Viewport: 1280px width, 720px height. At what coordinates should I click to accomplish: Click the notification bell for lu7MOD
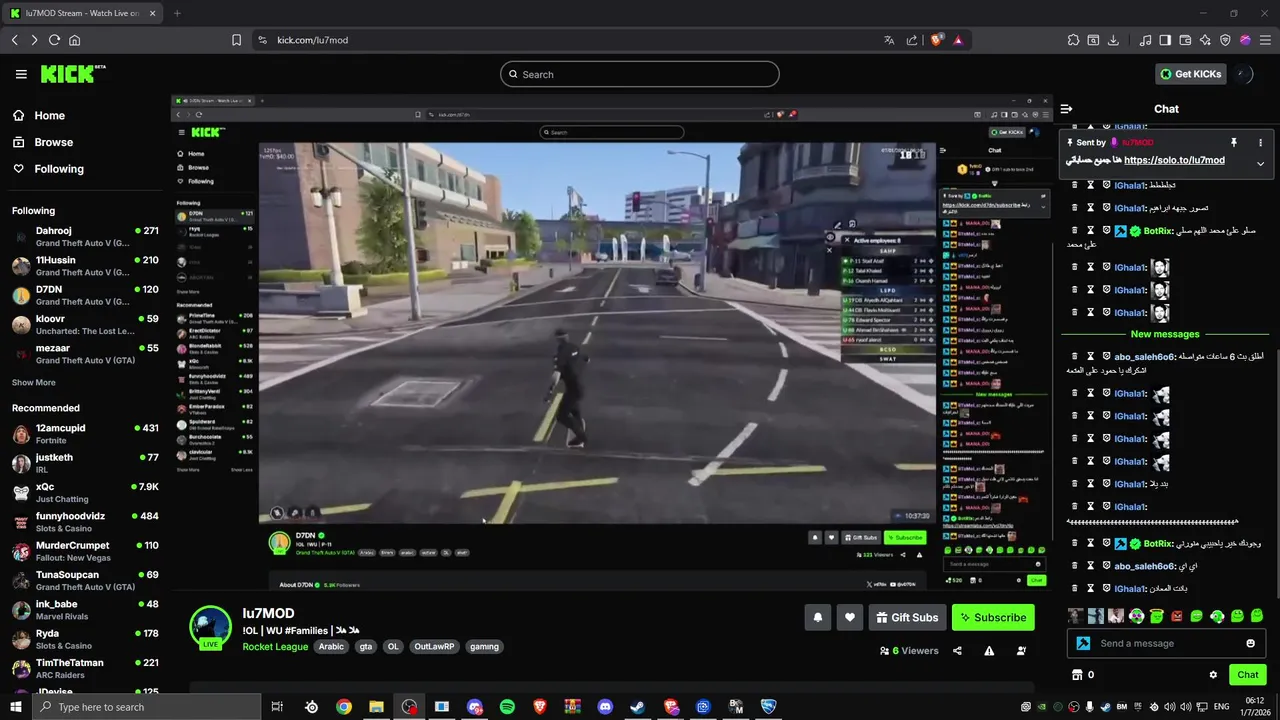tap(817, 617)
